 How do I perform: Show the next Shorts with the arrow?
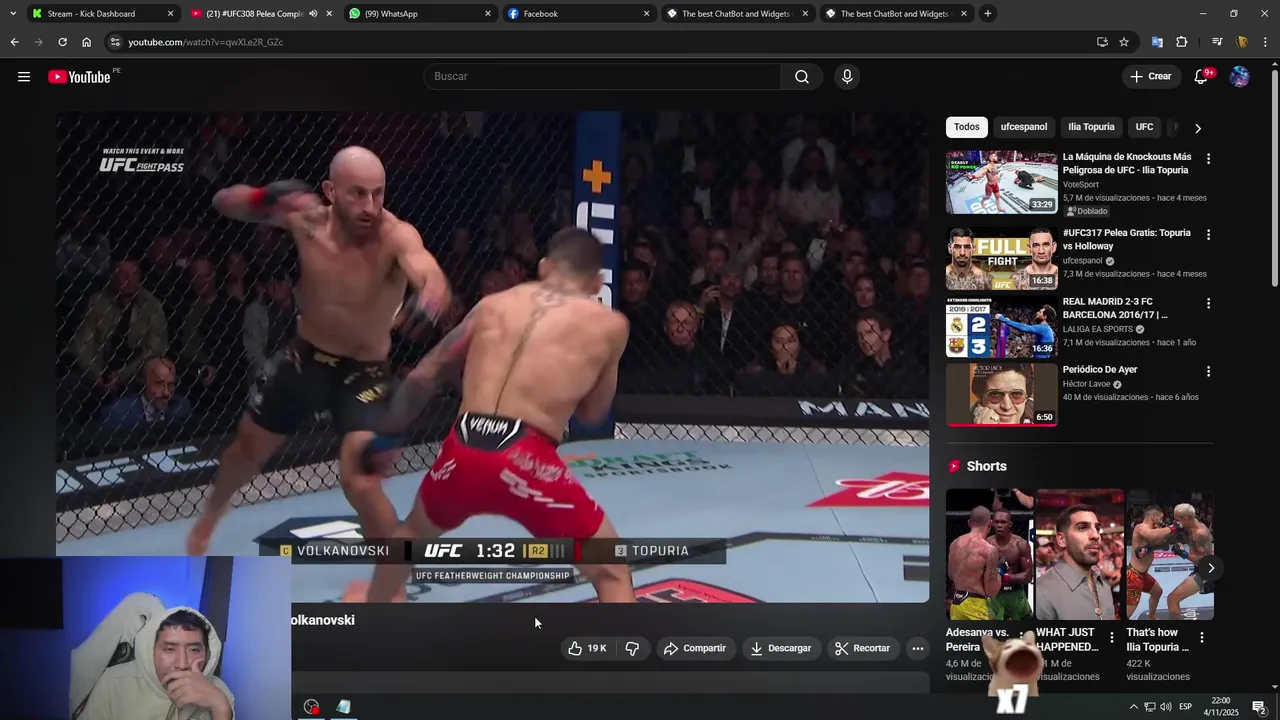point(1211,568)
